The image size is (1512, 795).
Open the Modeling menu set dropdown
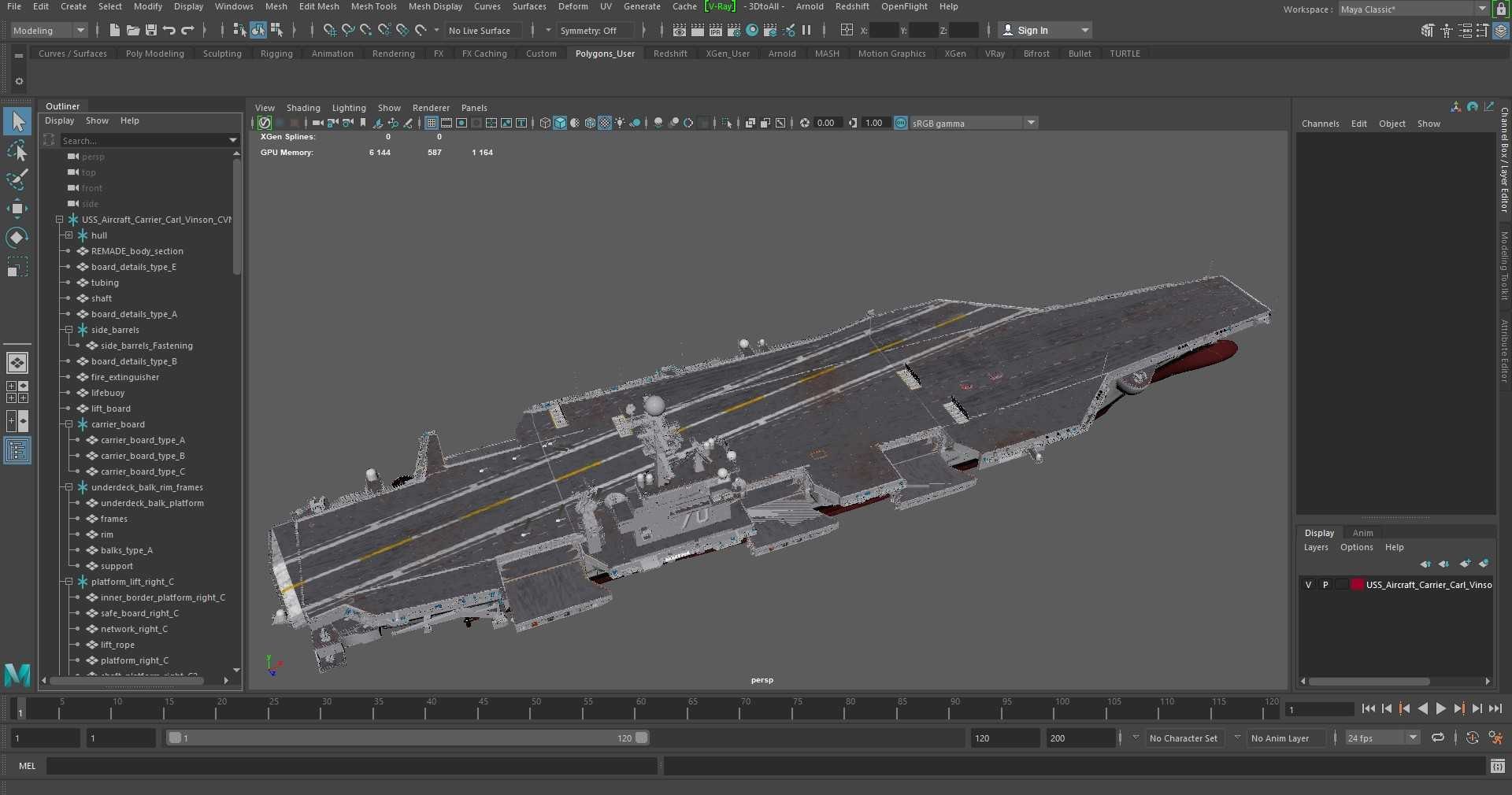(49, 30)
